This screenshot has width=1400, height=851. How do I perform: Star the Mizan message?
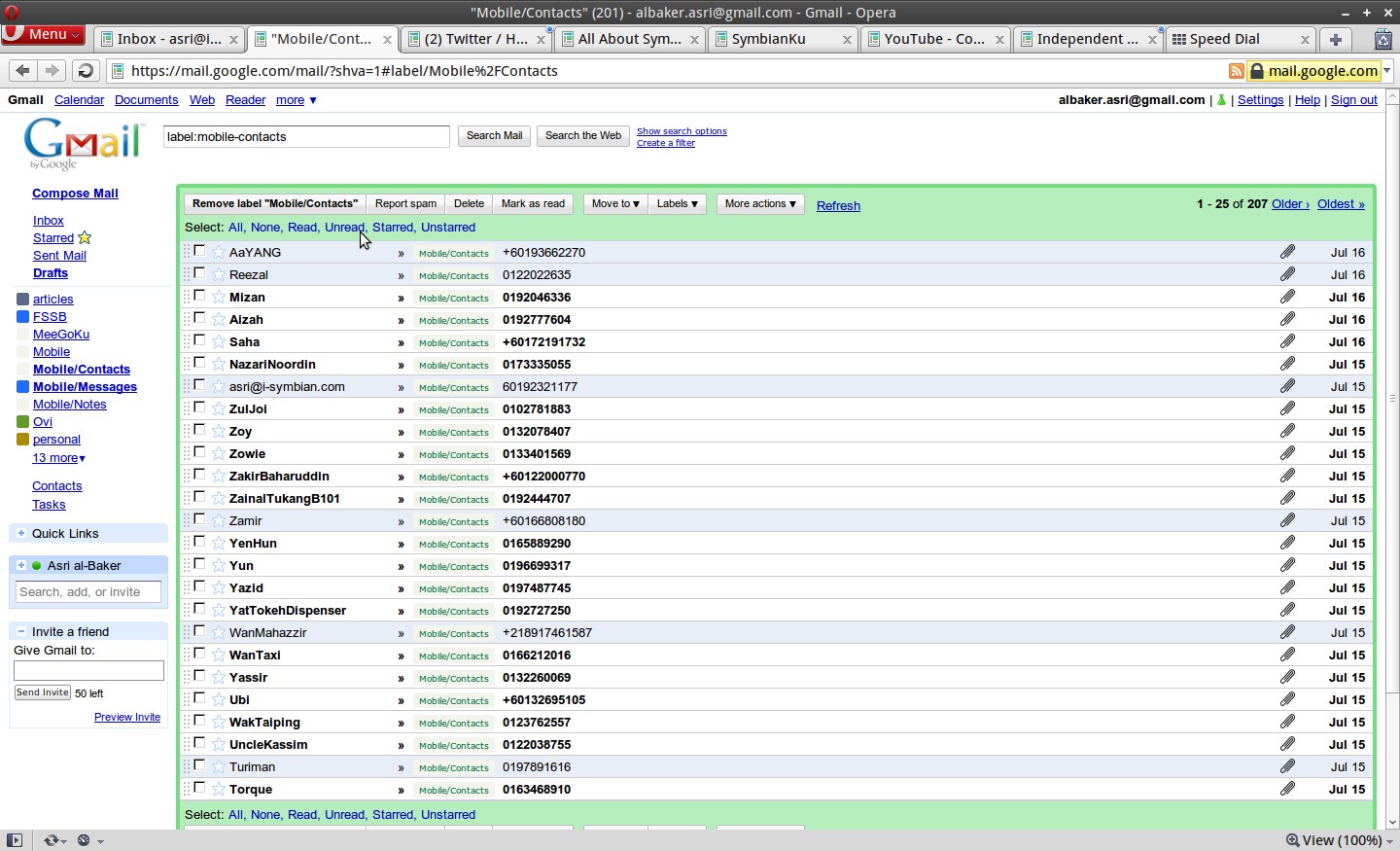tap(219, 297)
